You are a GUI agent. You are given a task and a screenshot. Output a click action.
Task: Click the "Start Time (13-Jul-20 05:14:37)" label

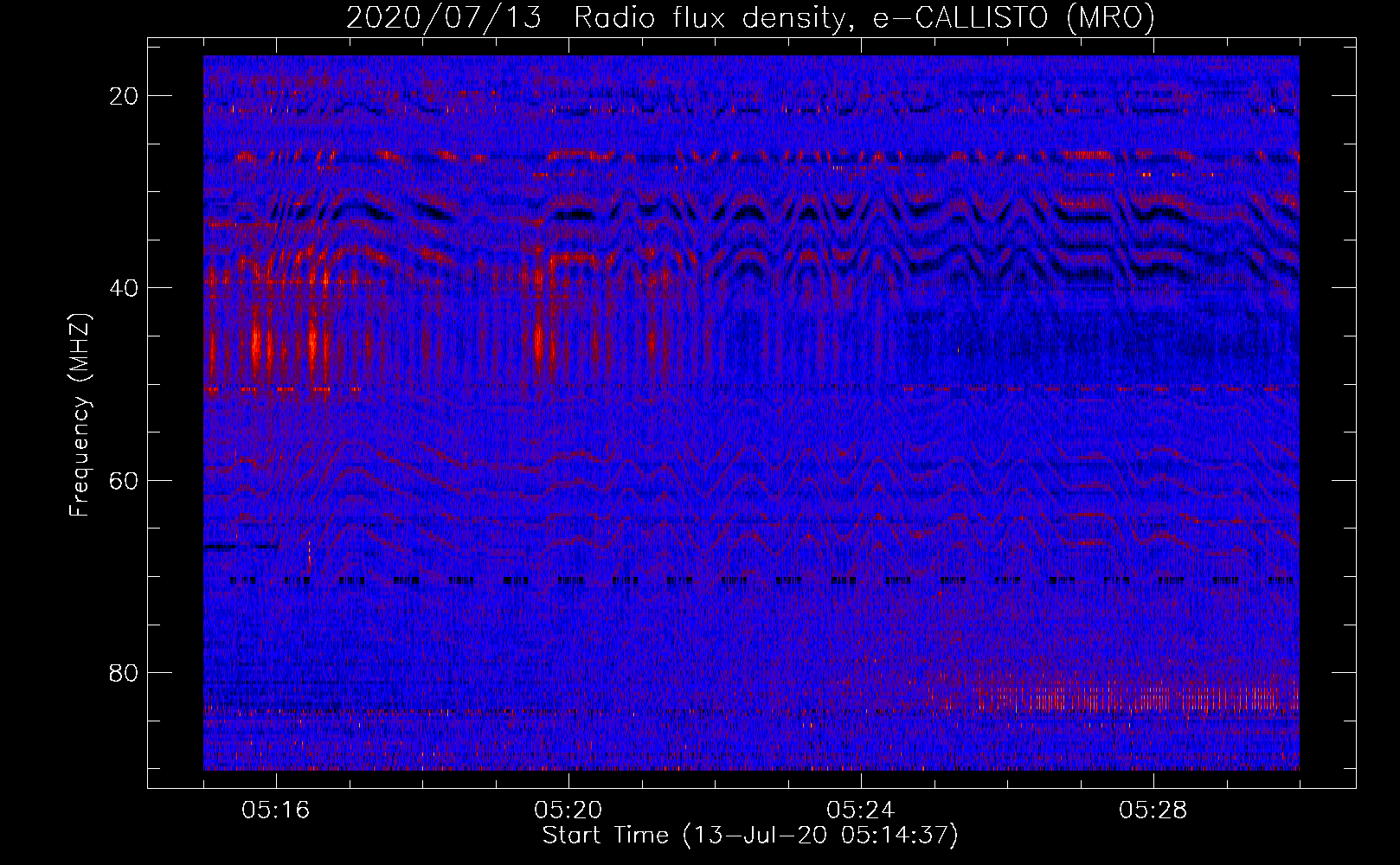(750, 836)
